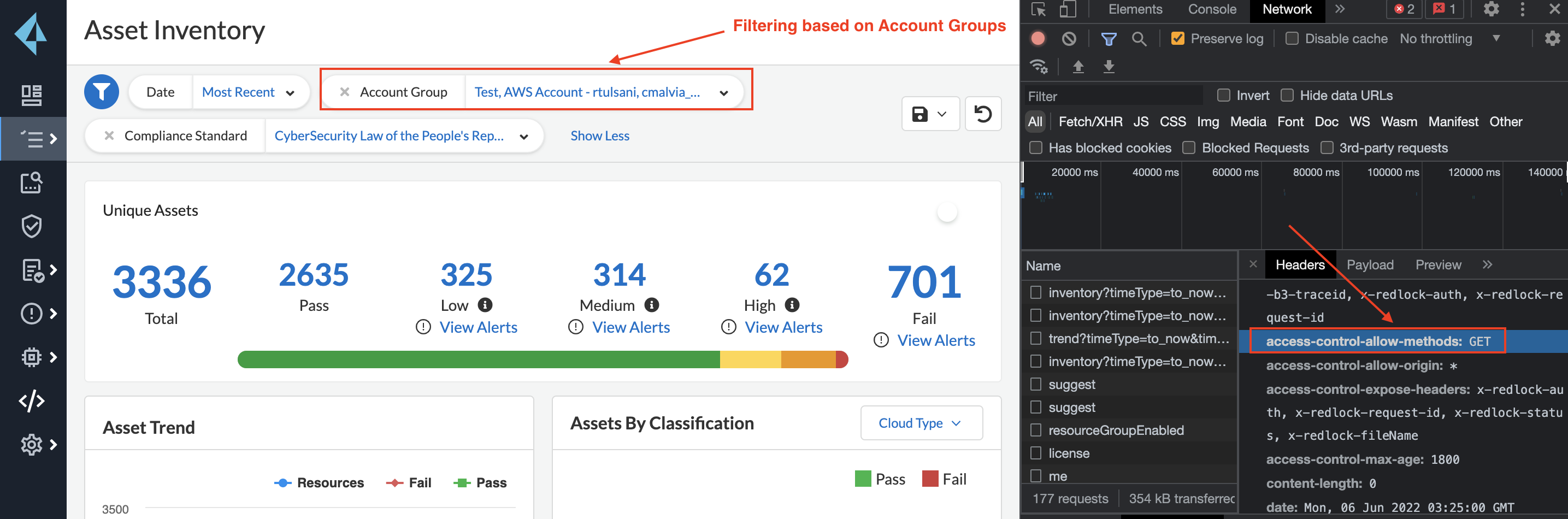The width and height of the screenshot is (1568, 519).
Task: Switch to the Payload tab
Action: (x=1370, y=264)
